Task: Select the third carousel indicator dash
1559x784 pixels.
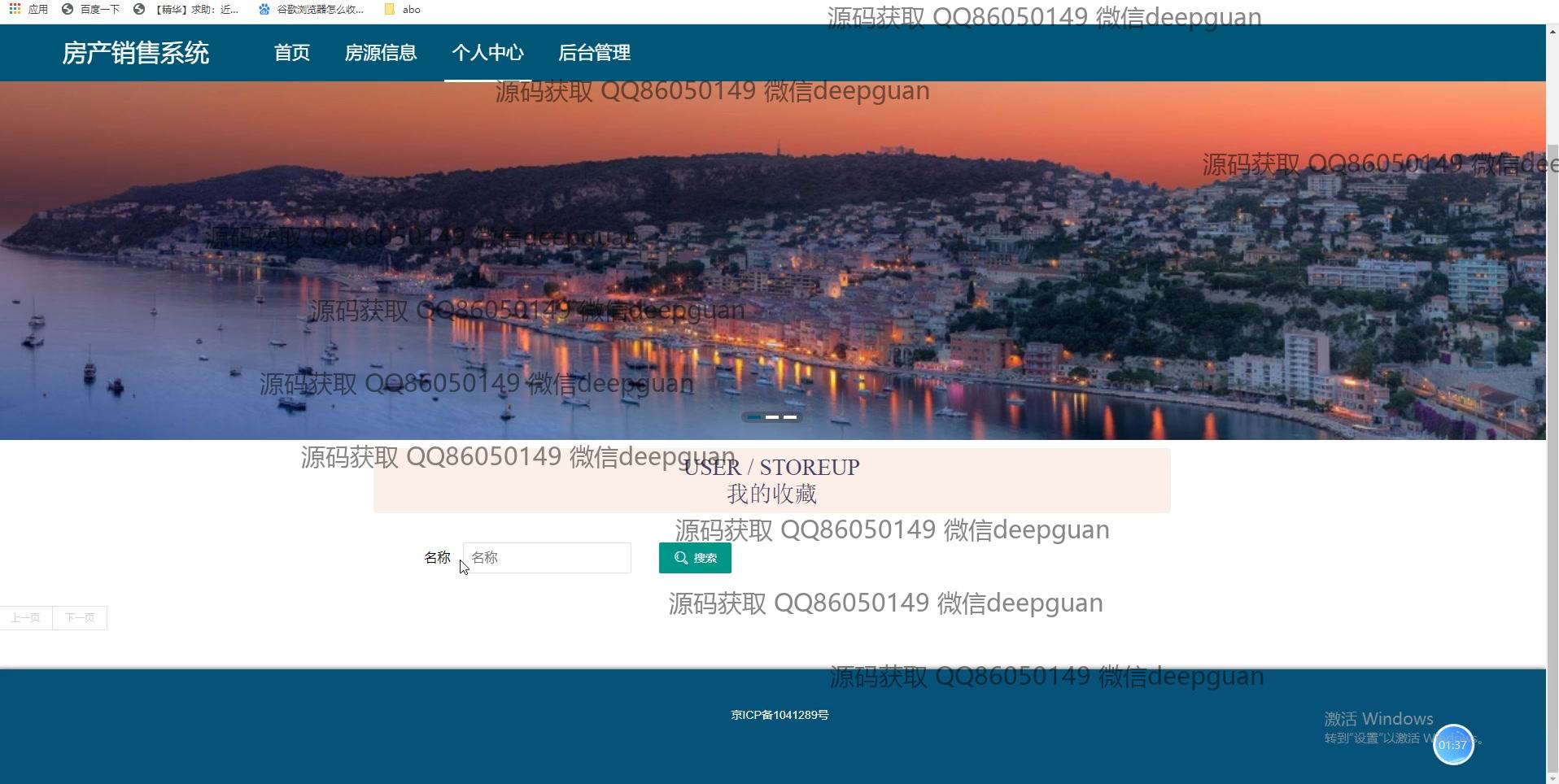Action: tap(790, 417)
